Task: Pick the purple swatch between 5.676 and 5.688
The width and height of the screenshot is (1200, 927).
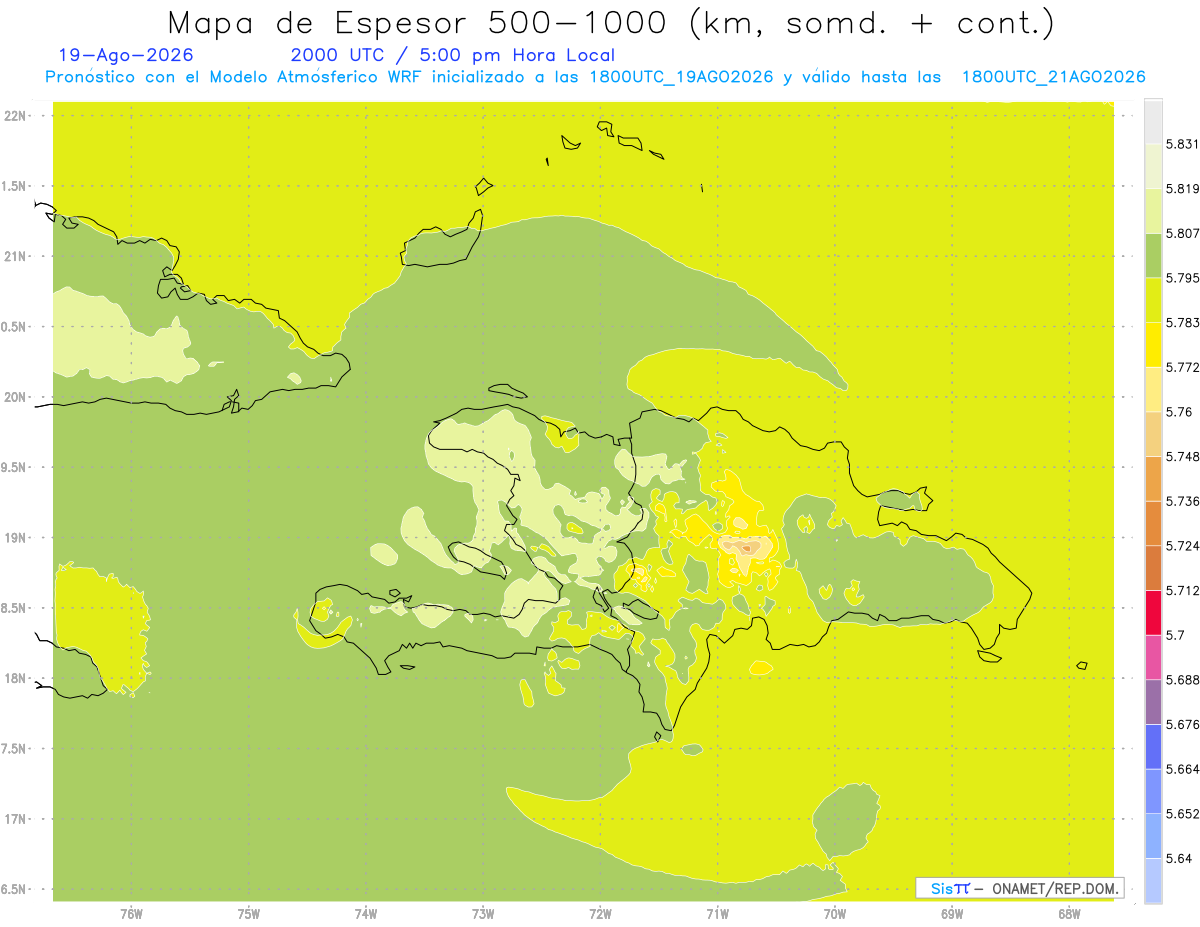Action: [x=1153, y=702]
